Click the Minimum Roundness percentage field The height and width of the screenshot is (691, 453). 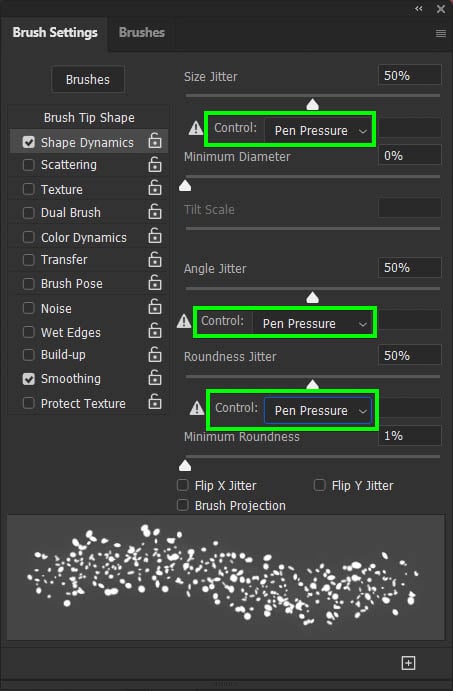pos(409,436)
